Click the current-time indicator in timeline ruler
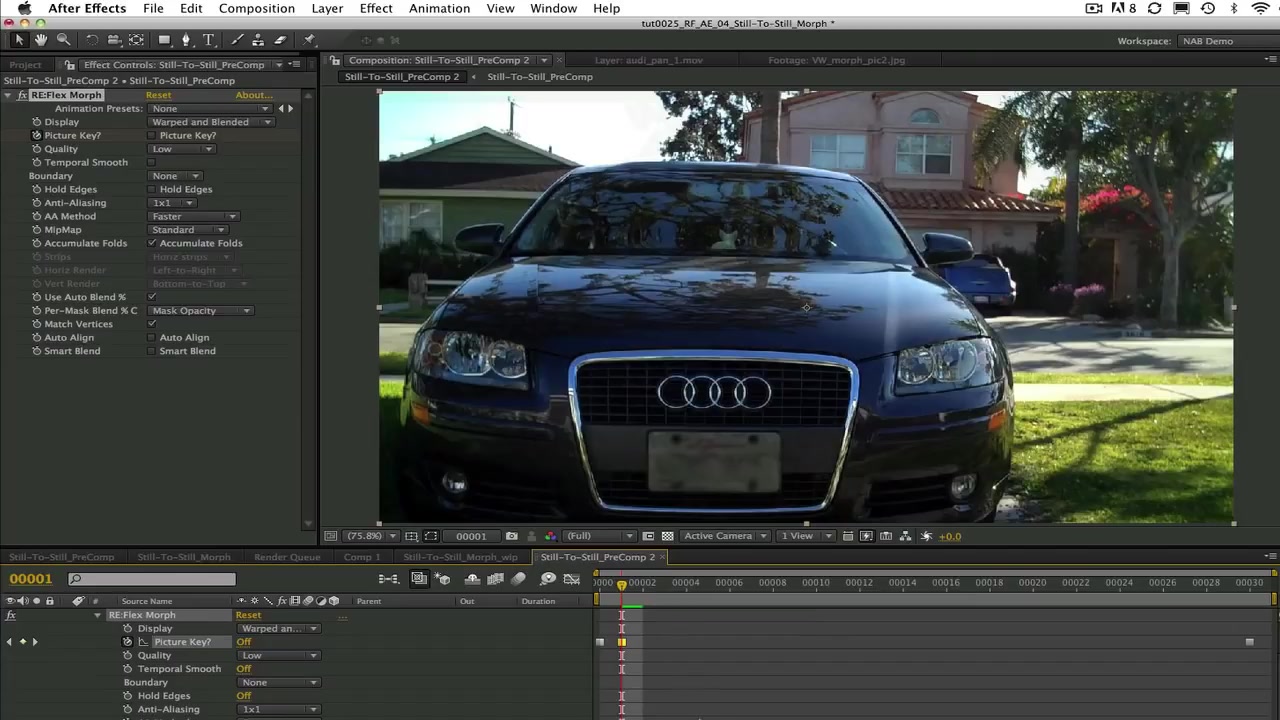This screenshot has height=720, width=1280. coord(621,584)
